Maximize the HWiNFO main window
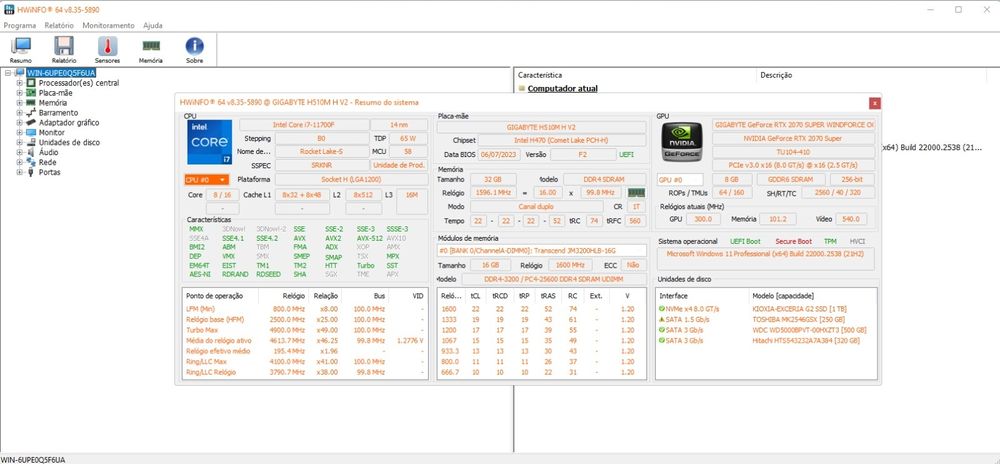 [x=958, y=10]
